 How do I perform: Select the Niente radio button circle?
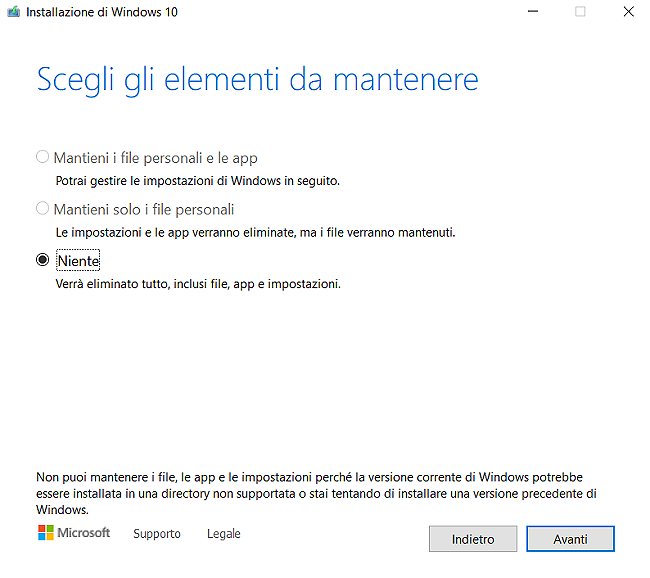42,260
